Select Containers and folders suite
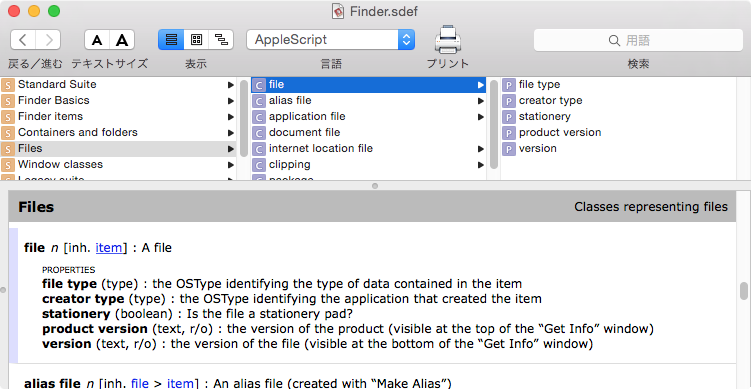 point(118,133)
